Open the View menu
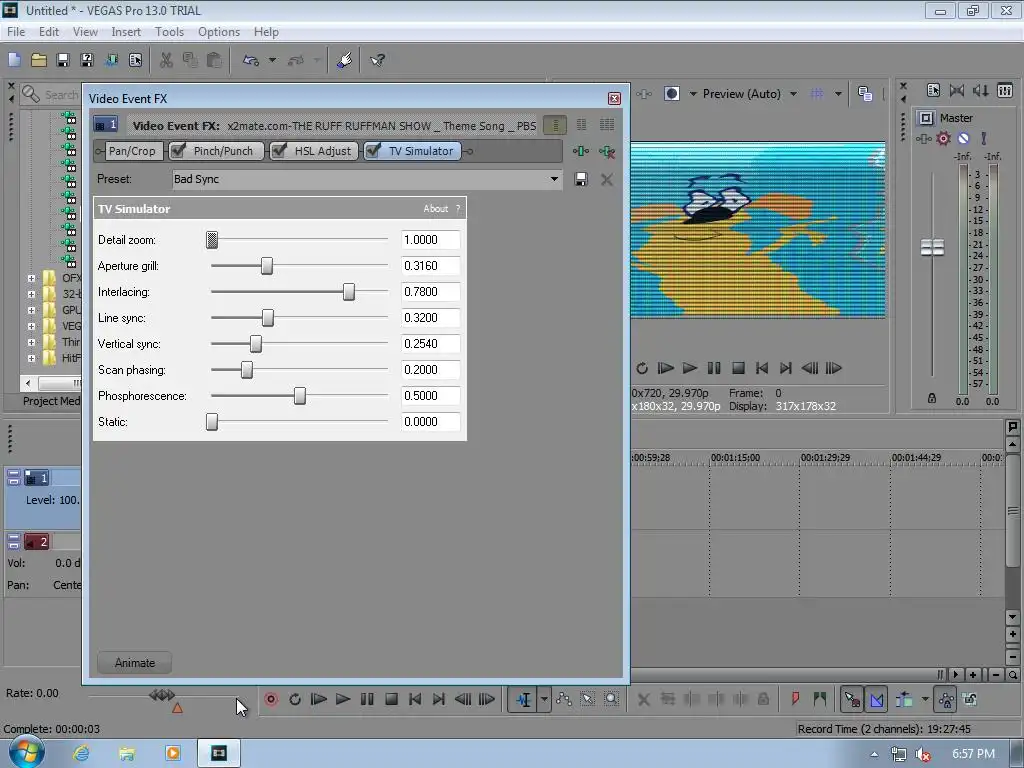The height and width of the screenshot is (768, 1024). click(x=85, y=31)
